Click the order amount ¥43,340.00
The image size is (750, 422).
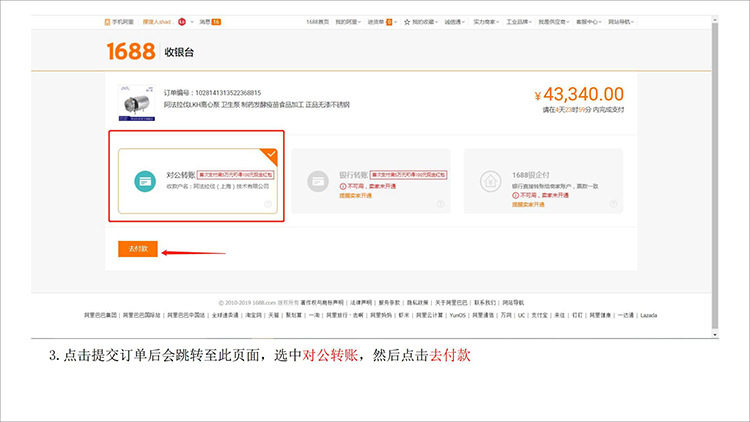[579, 94]
